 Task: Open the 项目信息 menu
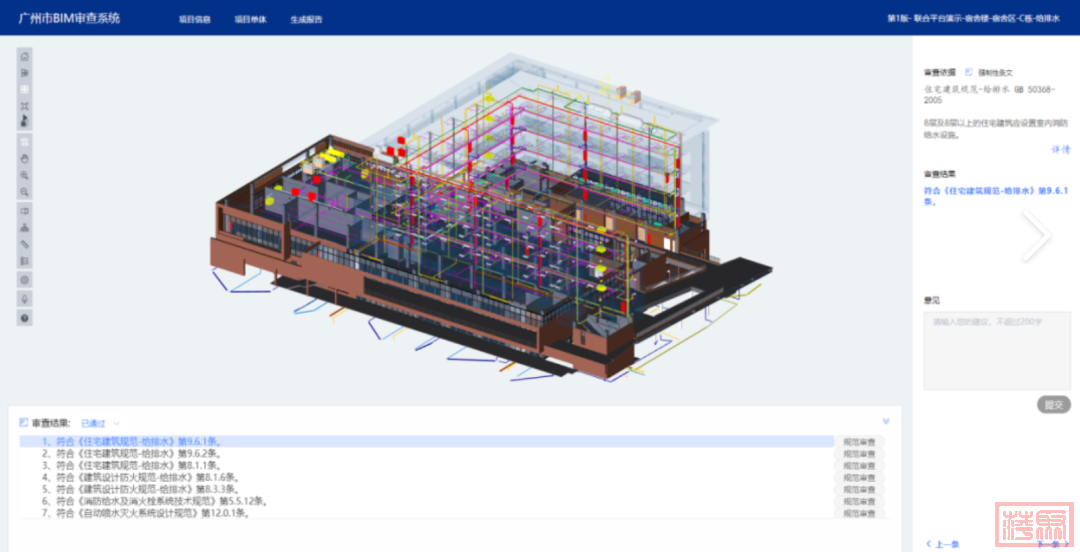pos(194,19)
